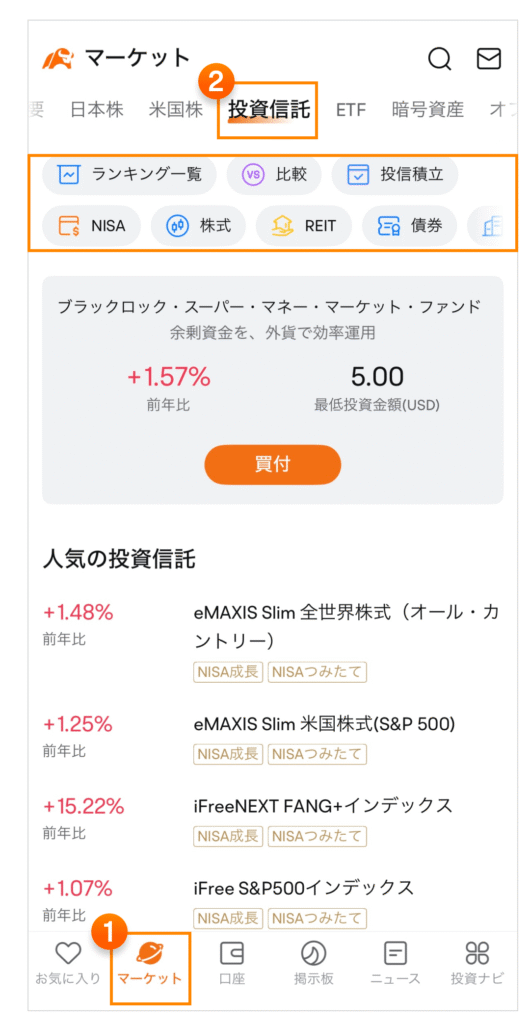This screenshot has width=530, height=1024.
Task: Switch to the ETF tab
Action: 351,110
